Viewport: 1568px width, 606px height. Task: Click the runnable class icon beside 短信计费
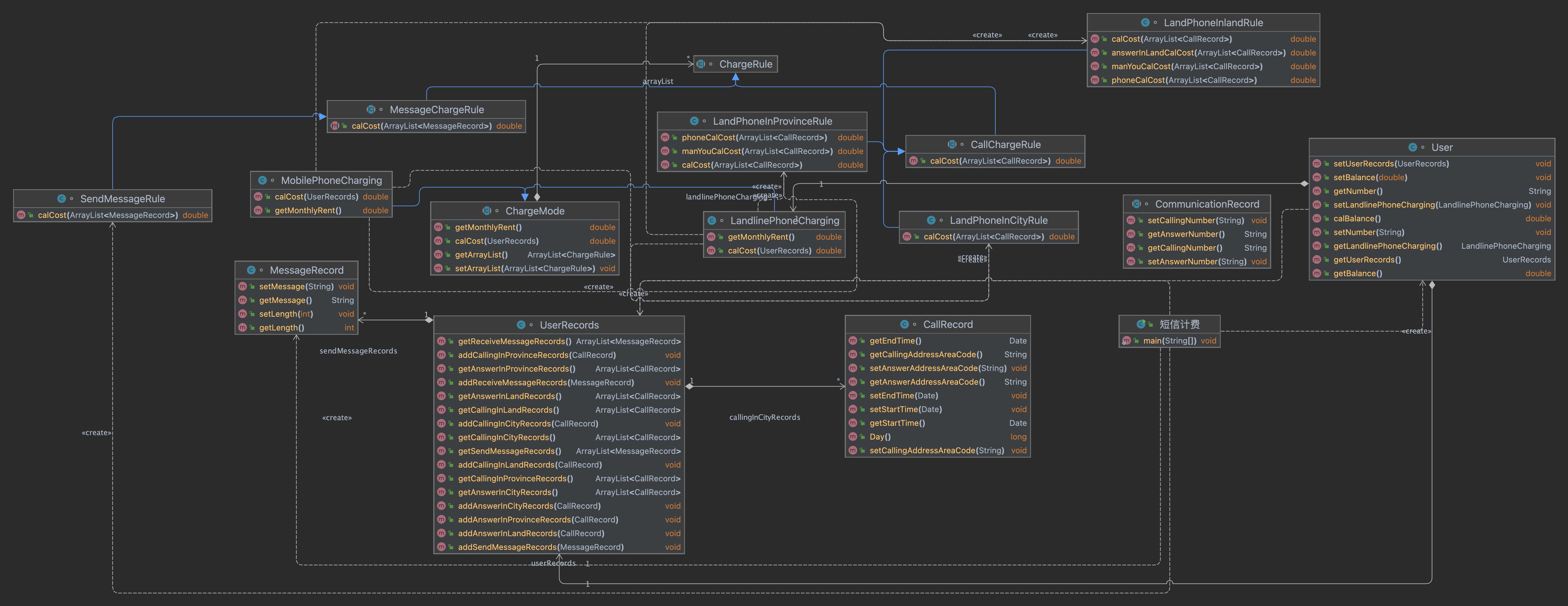tap(1141, 325)
